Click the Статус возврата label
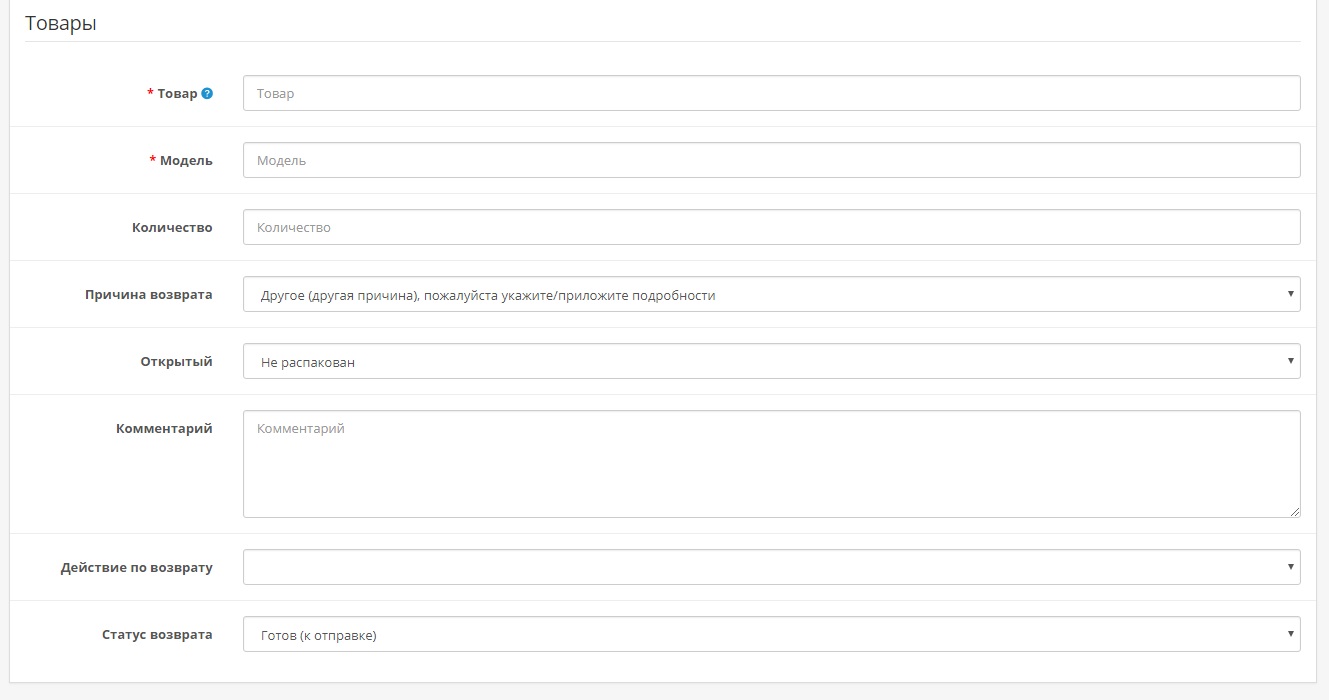 (x=157, y=634)
